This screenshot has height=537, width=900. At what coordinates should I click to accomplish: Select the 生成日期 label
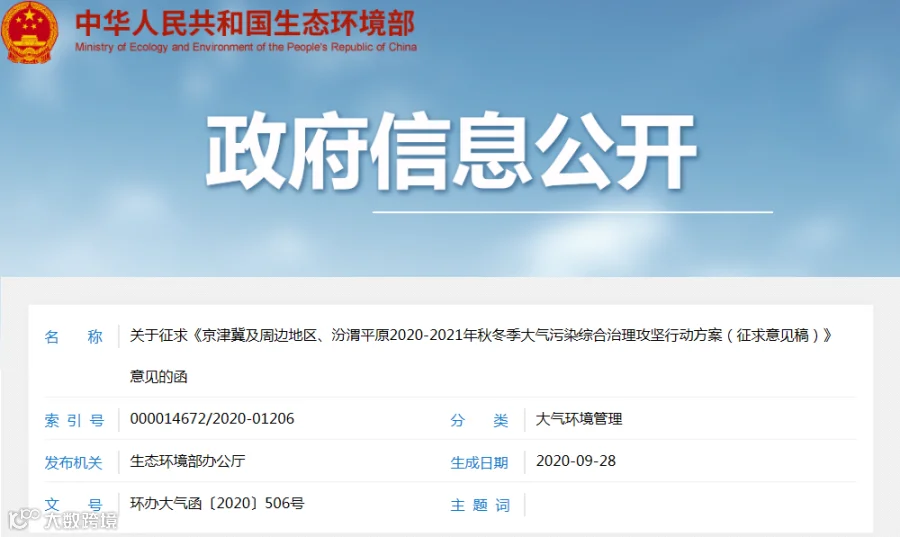(x=479, y=463)
